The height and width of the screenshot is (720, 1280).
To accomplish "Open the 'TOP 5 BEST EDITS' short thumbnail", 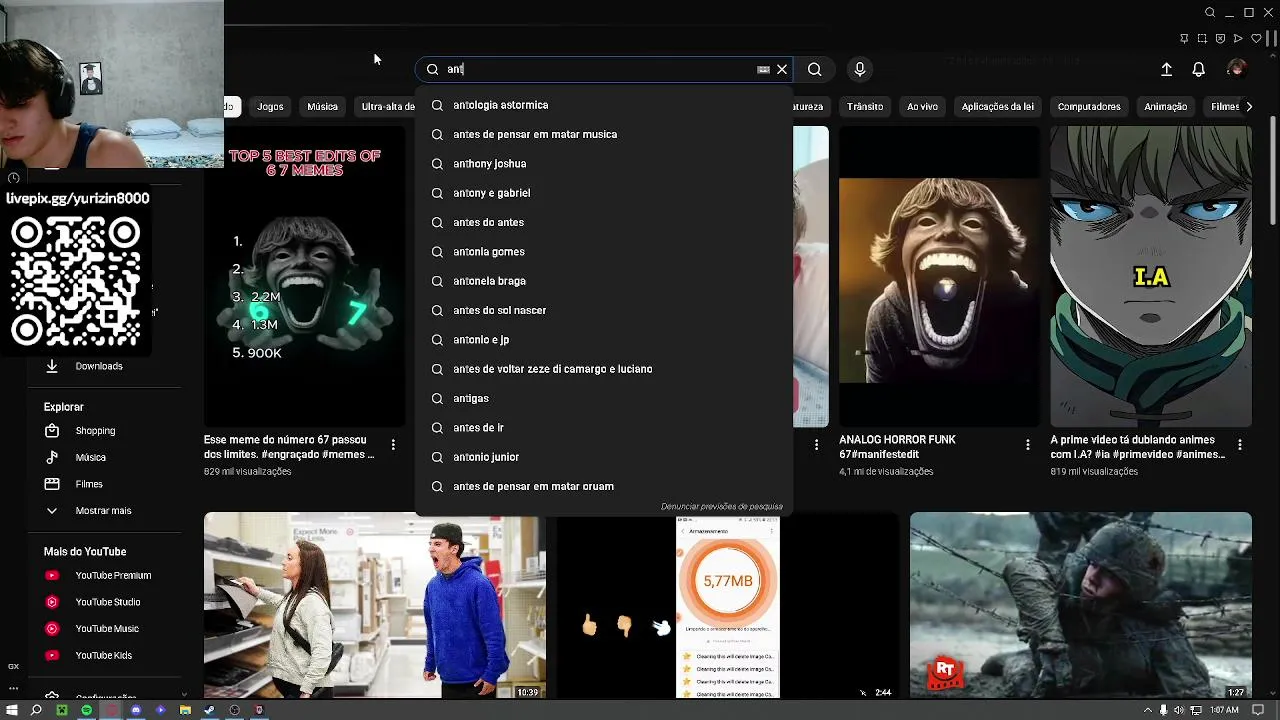I will click(x=305, y=277).
